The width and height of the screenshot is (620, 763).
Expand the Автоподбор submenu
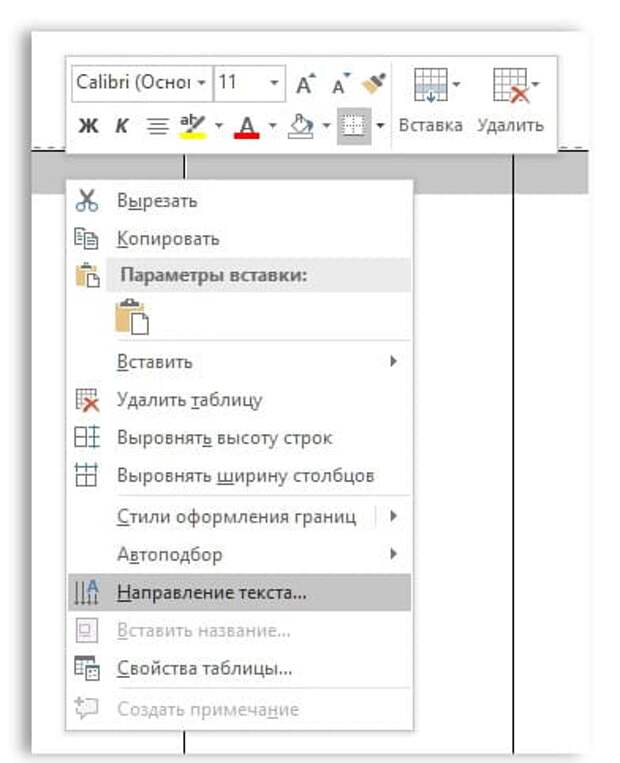point(239,554)
